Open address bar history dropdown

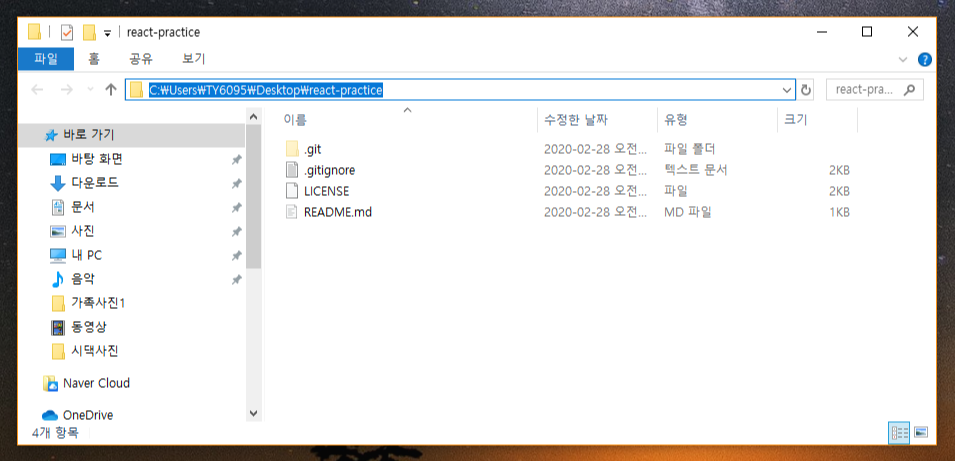(x=787, y=90)
